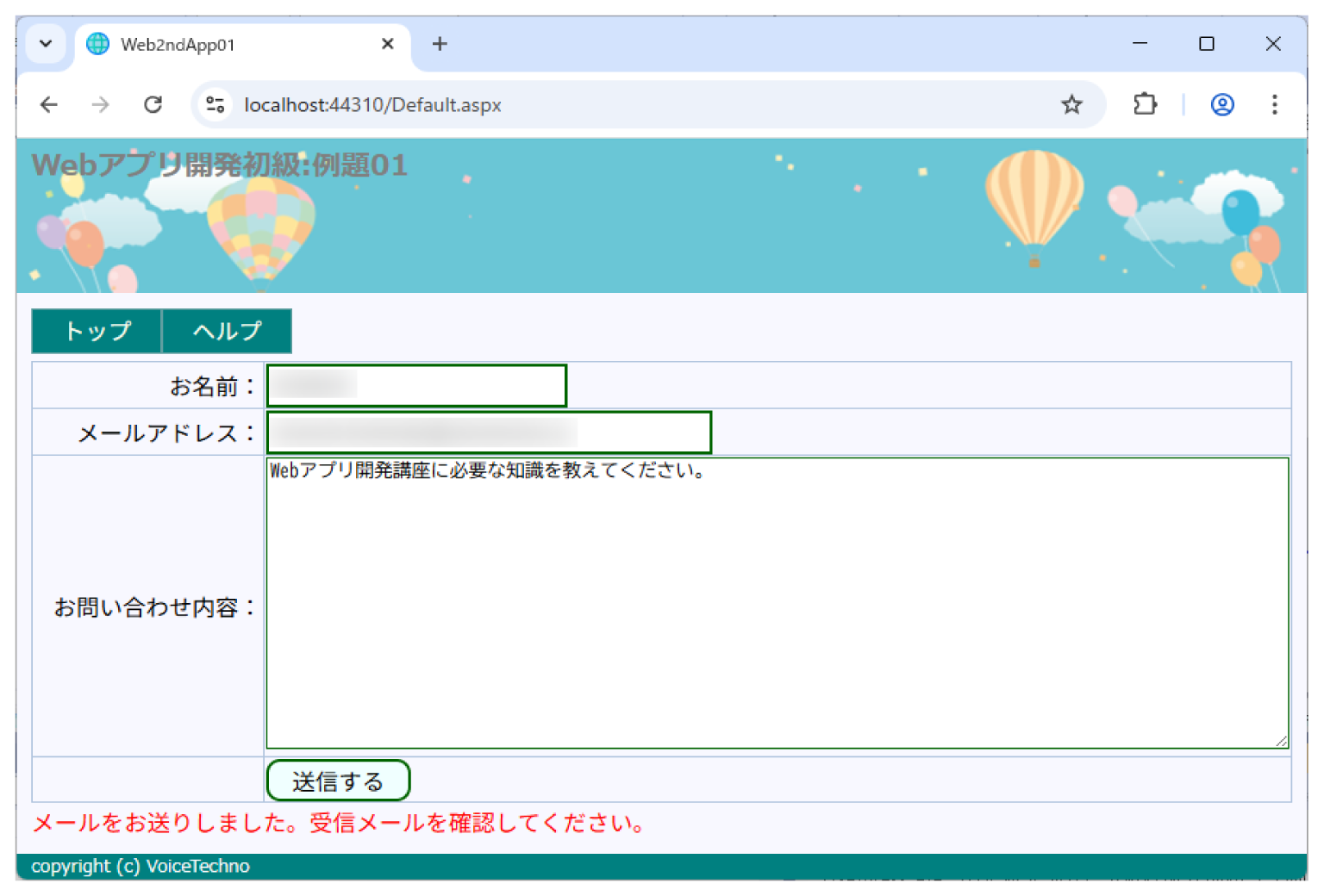Image resolution: width=1324 pixels, height=896 pixels.
Task: Open the three-dot Chrome menu
Action: [1274, 105]
